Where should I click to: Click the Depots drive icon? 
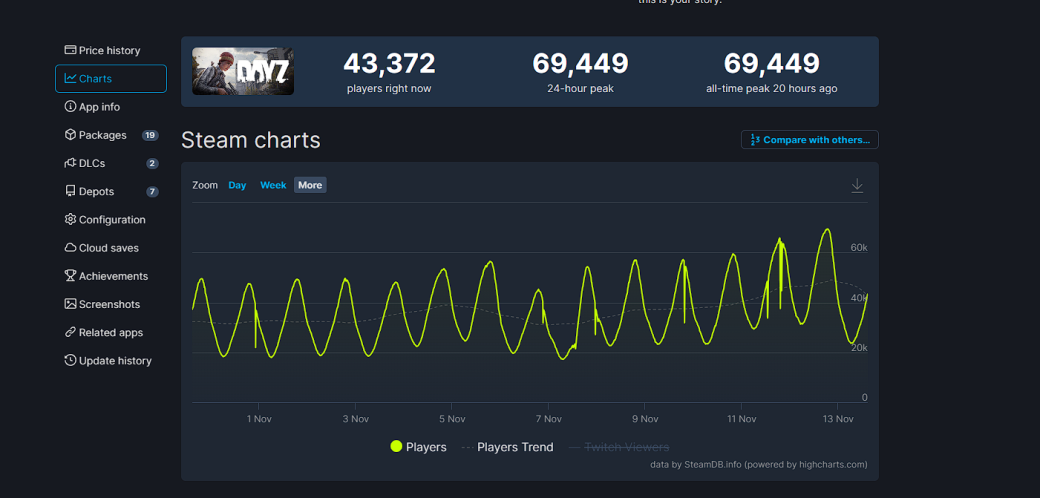pyautogui.click(x=70, y=192)
